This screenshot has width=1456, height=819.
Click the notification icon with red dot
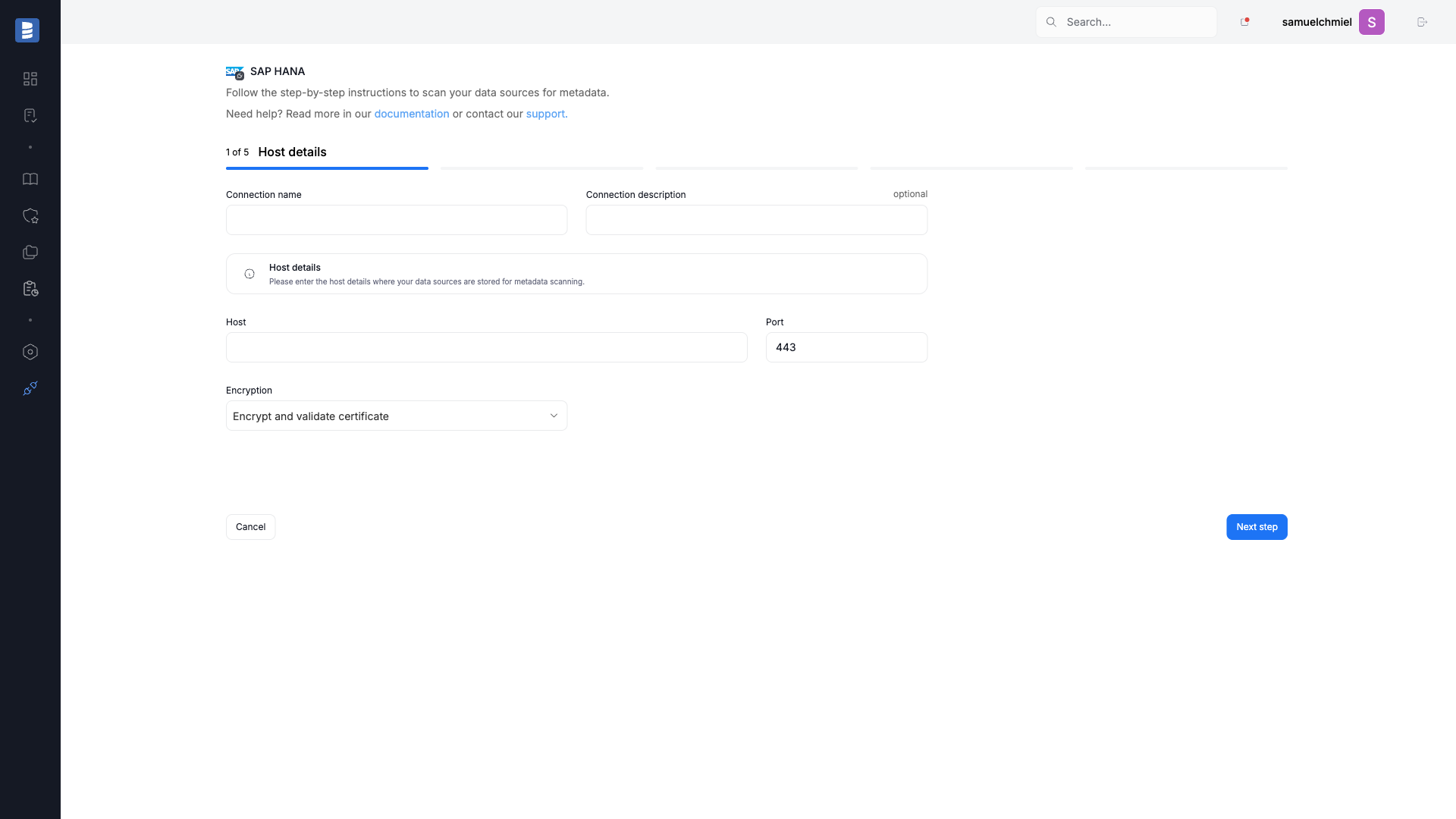click(x=1244, y=22)
